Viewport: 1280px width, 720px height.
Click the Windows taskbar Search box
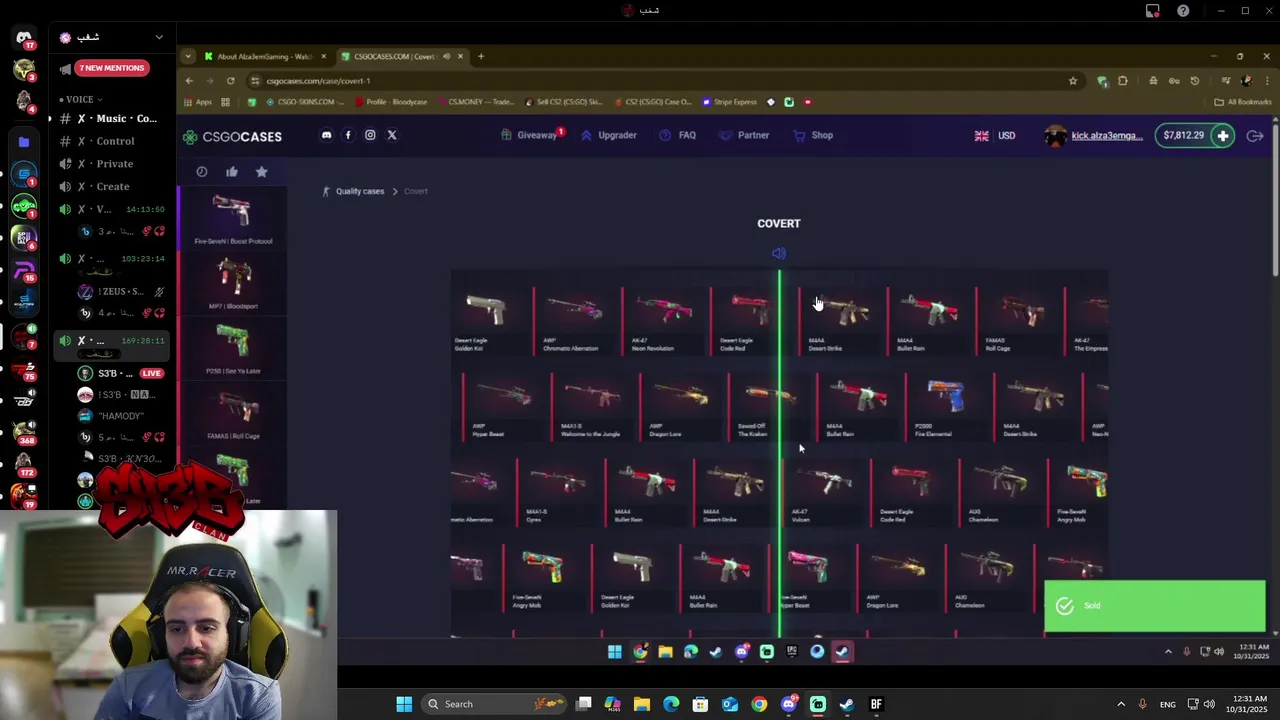tap(492, 704)
